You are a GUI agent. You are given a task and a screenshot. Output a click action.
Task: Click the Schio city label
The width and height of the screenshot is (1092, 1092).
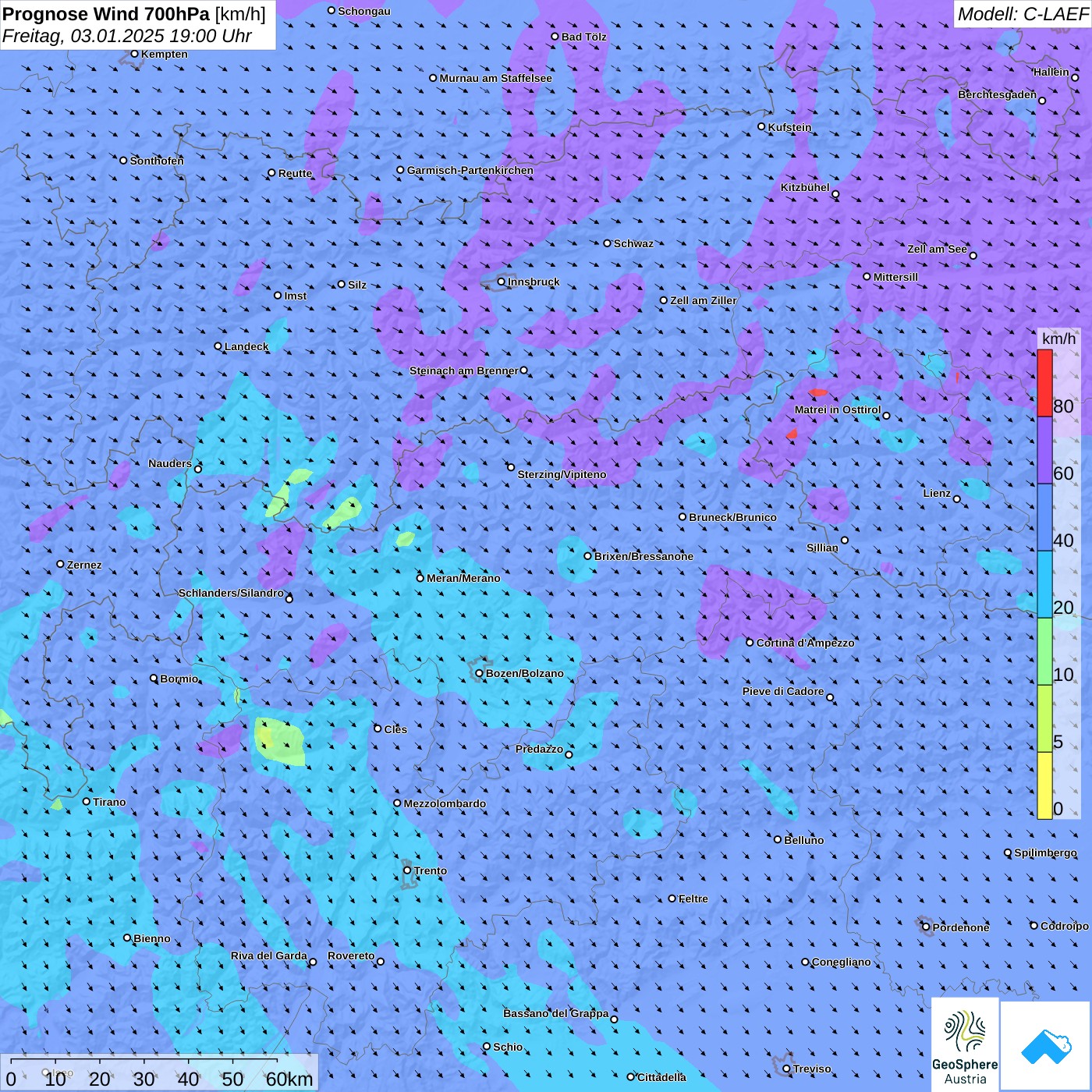click(x=508, y=1047)
